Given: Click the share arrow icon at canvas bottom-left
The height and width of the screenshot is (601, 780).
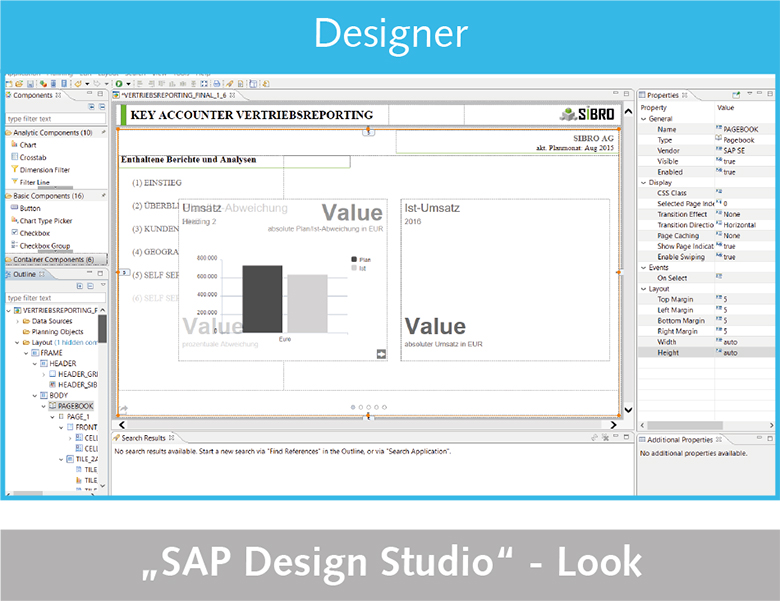Looking at the screenshot, I should pos(124,409).
